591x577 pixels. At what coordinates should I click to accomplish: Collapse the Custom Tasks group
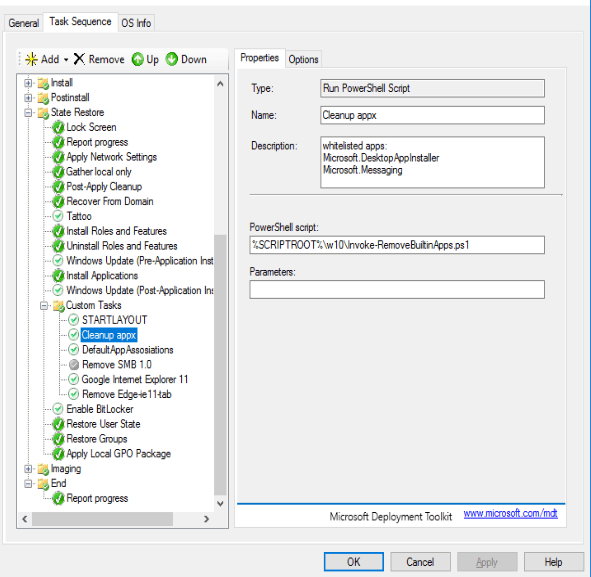tap(44, 305)
